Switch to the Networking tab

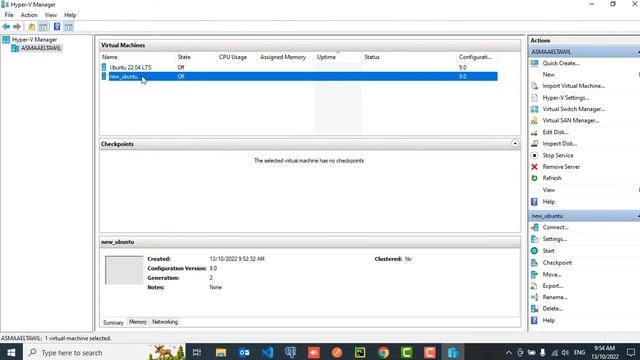click(x=165, y=322)
